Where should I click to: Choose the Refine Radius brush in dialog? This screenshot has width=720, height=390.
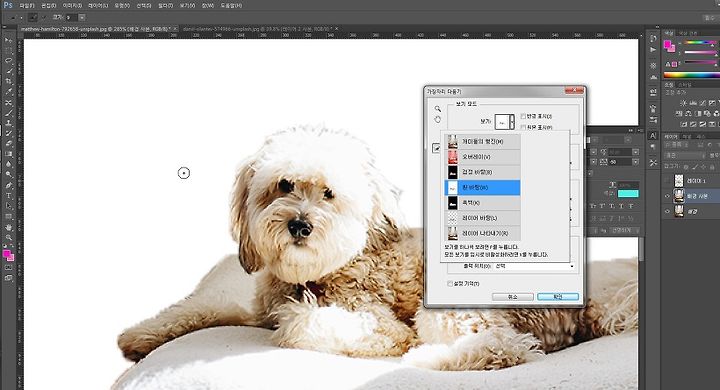tap(436, 148)
